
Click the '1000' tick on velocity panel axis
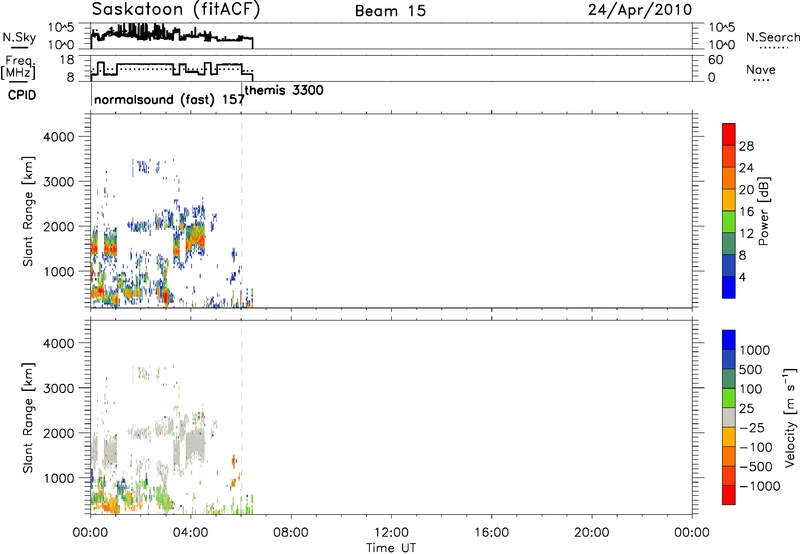pyautogui.click(x=58, y=478)
